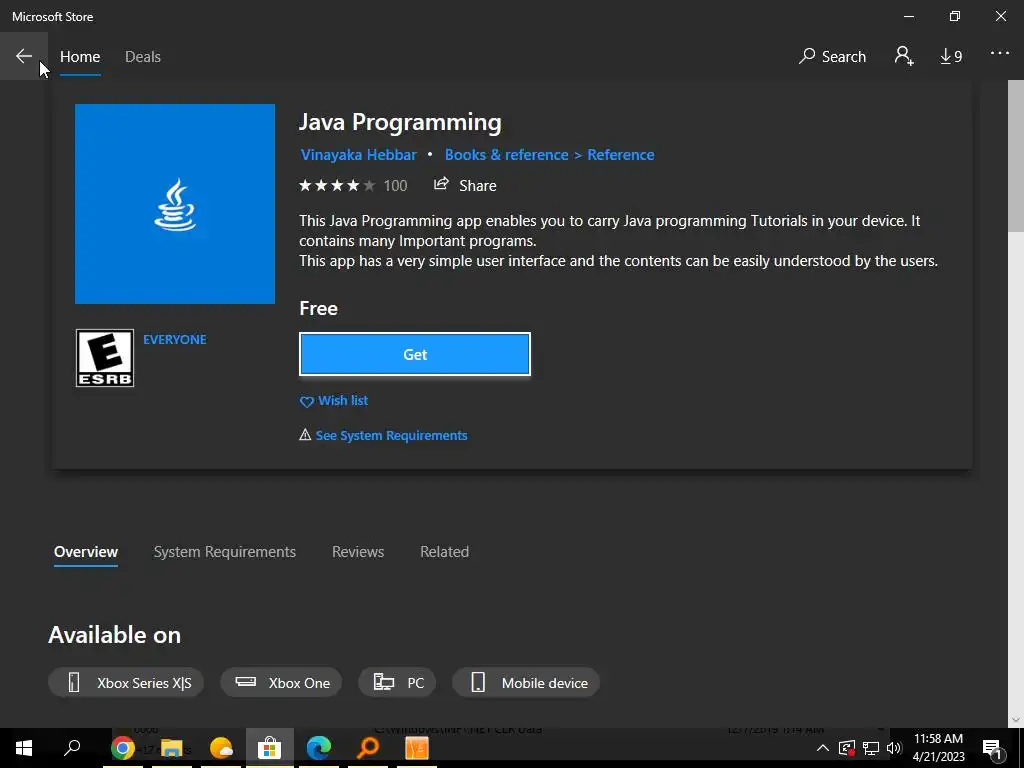Click the Xbox Series X|S chip
The width and height of the screenshot is (1024, 768).
click(126, 682)
